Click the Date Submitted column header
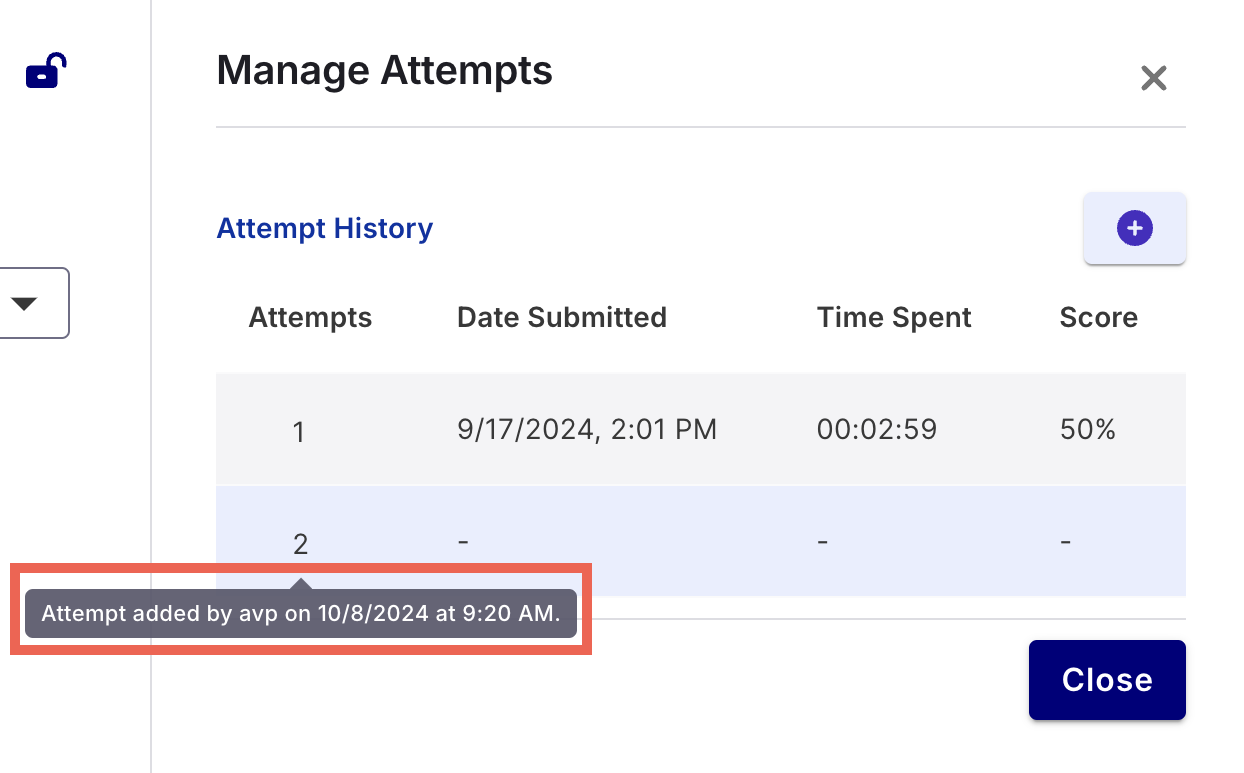The width and height of the screenshot is (1244, 773). 561,318
